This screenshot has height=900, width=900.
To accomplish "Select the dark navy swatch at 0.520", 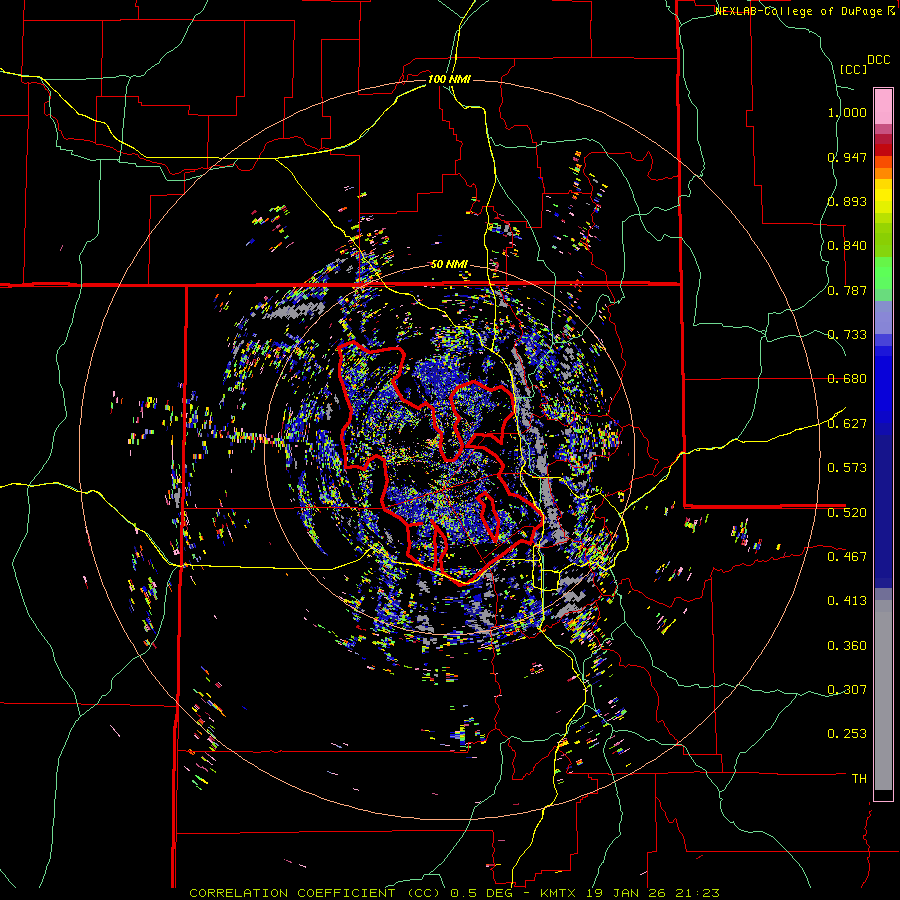I will click(883, 511).
